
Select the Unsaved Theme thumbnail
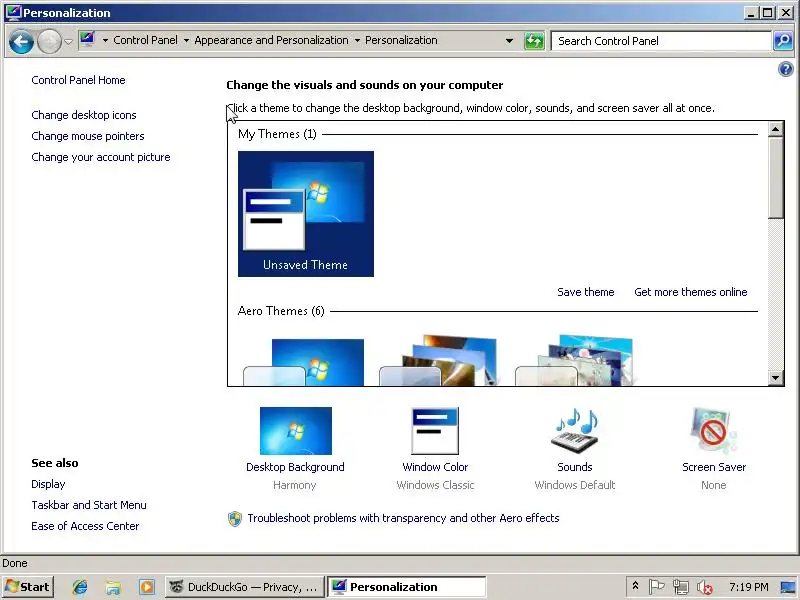coord(306,214)
